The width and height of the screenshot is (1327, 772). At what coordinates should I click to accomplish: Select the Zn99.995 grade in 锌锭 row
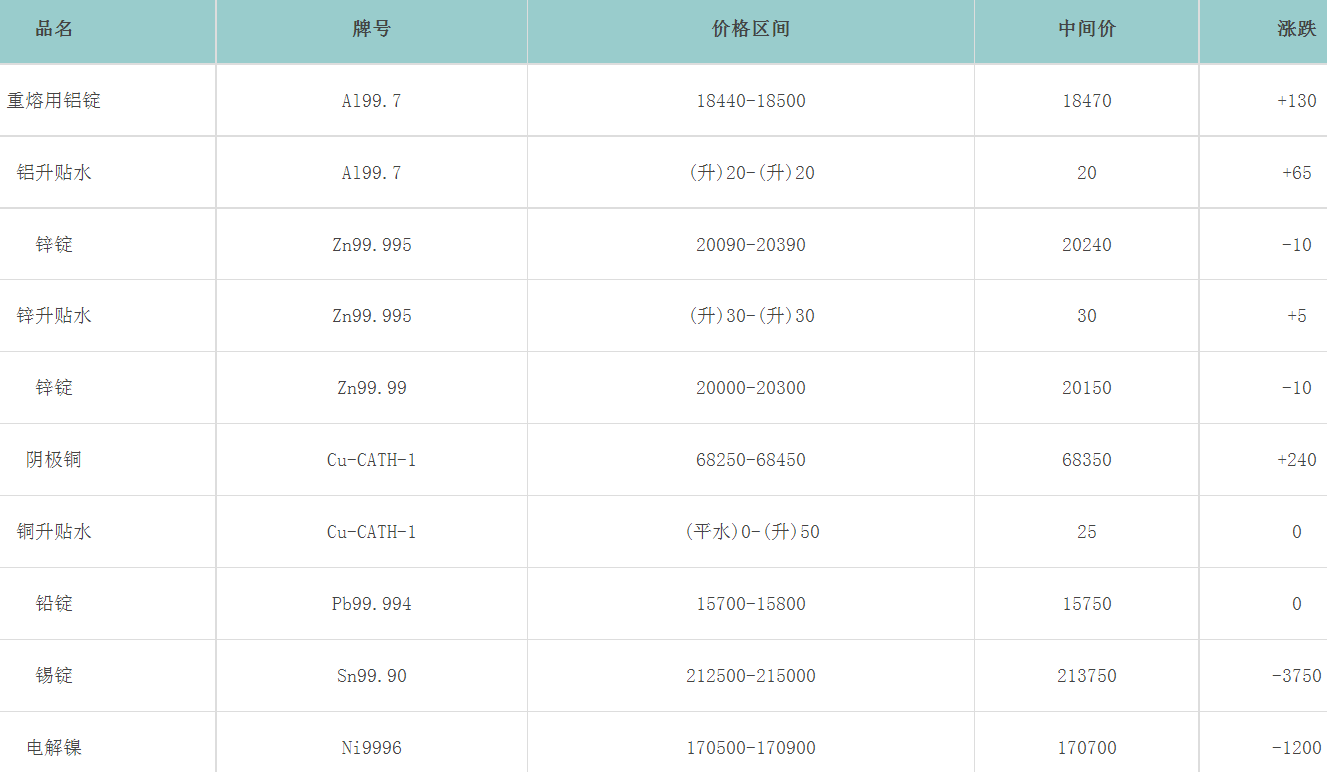click(x=371, y=245)
